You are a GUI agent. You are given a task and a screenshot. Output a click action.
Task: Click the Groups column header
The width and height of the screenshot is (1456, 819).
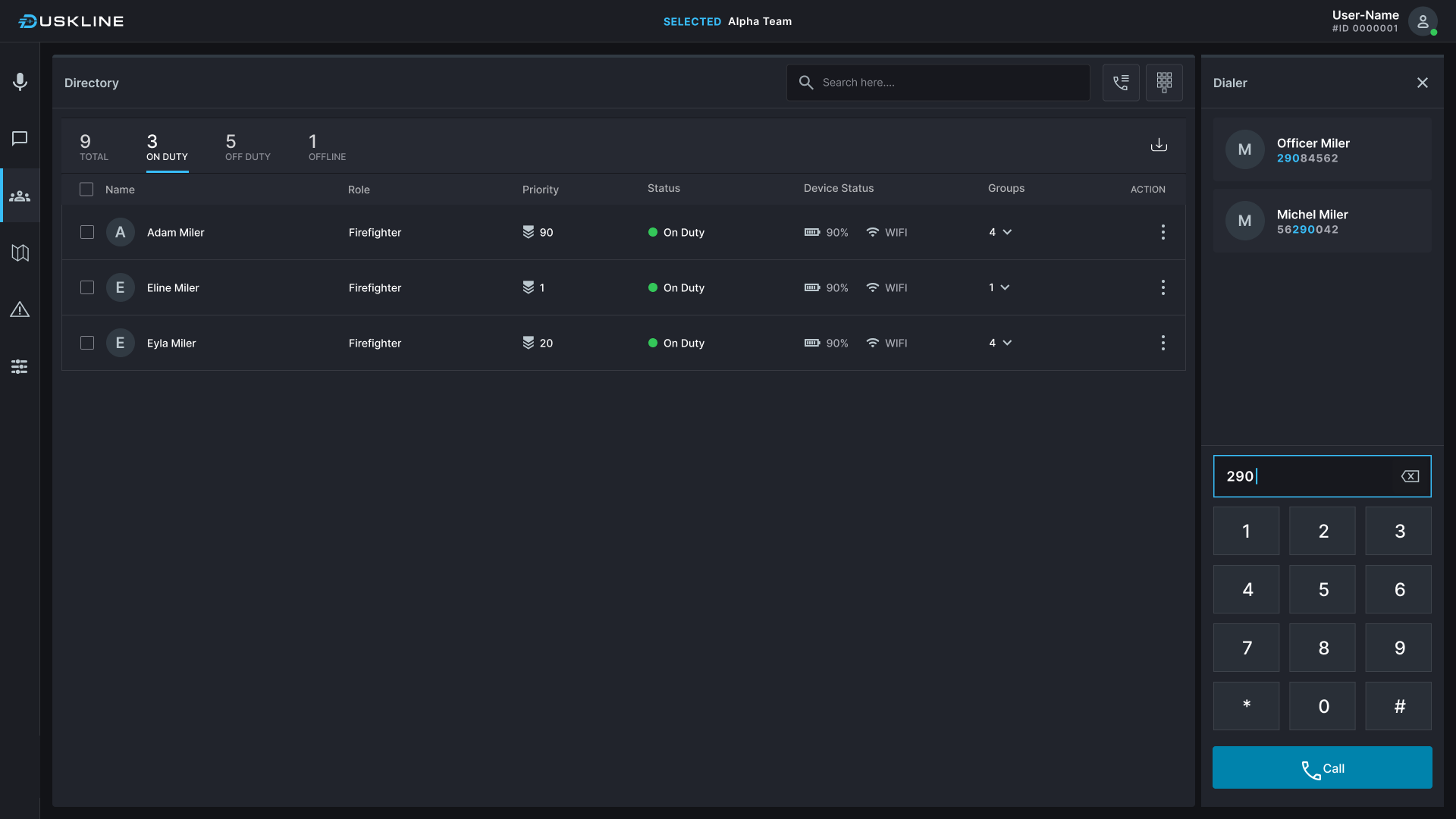click(x=1006, y=188)
